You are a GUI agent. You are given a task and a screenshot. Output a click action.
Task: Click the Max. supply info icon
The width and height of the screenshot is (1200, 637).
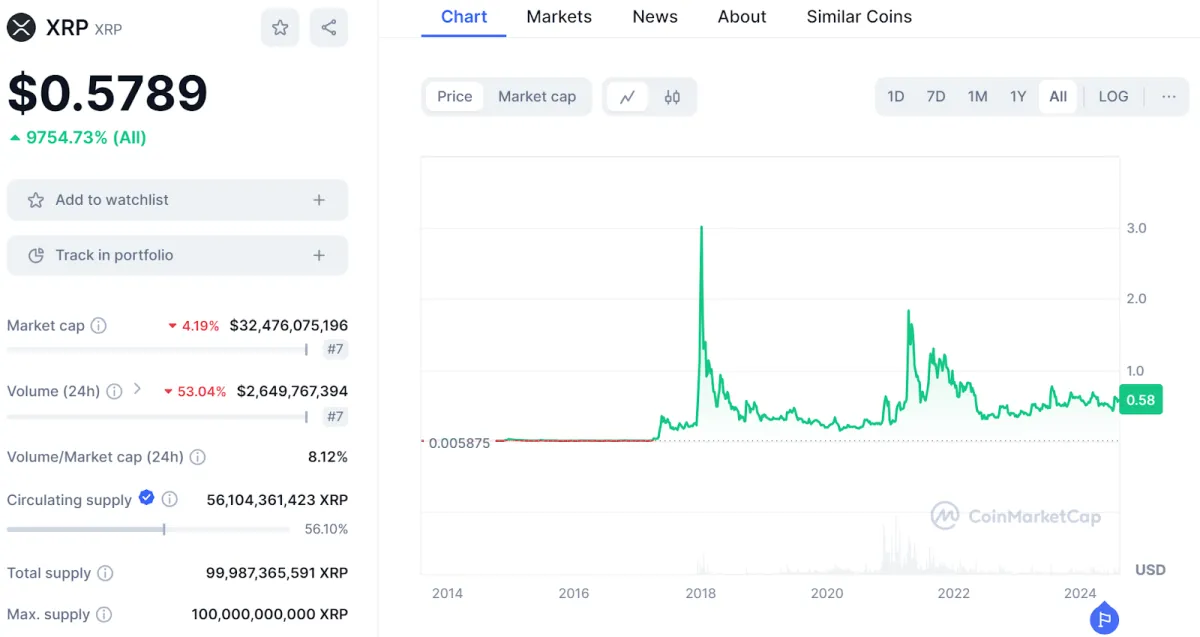tap(104, 615)
